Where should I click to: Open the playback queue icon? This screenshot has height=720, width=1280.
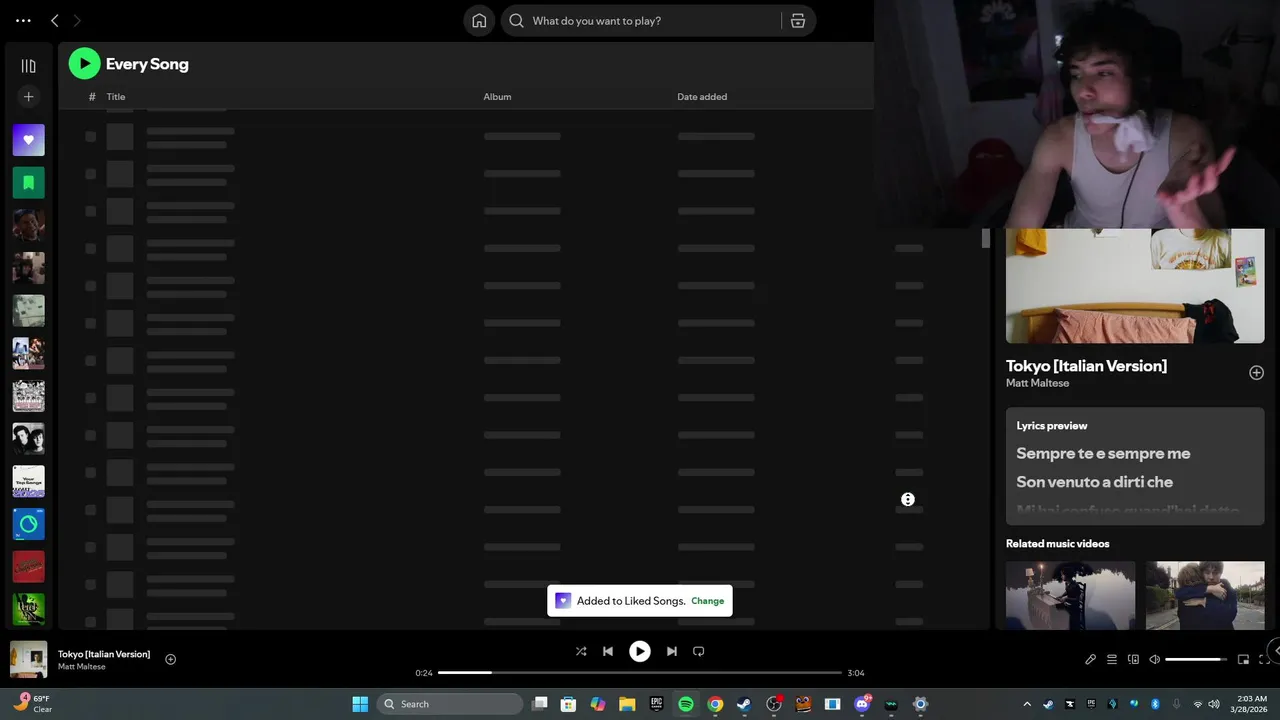(x=1112, y=660)
